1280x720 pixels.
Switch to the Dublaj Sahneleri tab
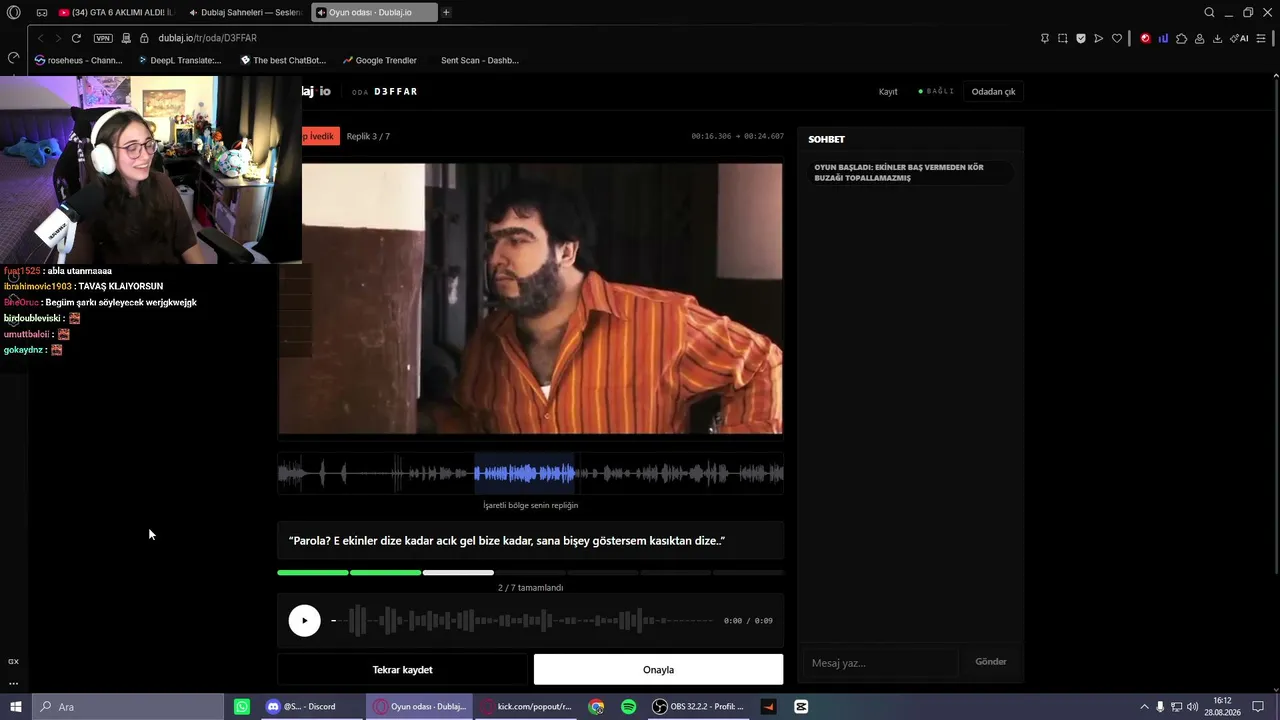click(x=244, y=12)
